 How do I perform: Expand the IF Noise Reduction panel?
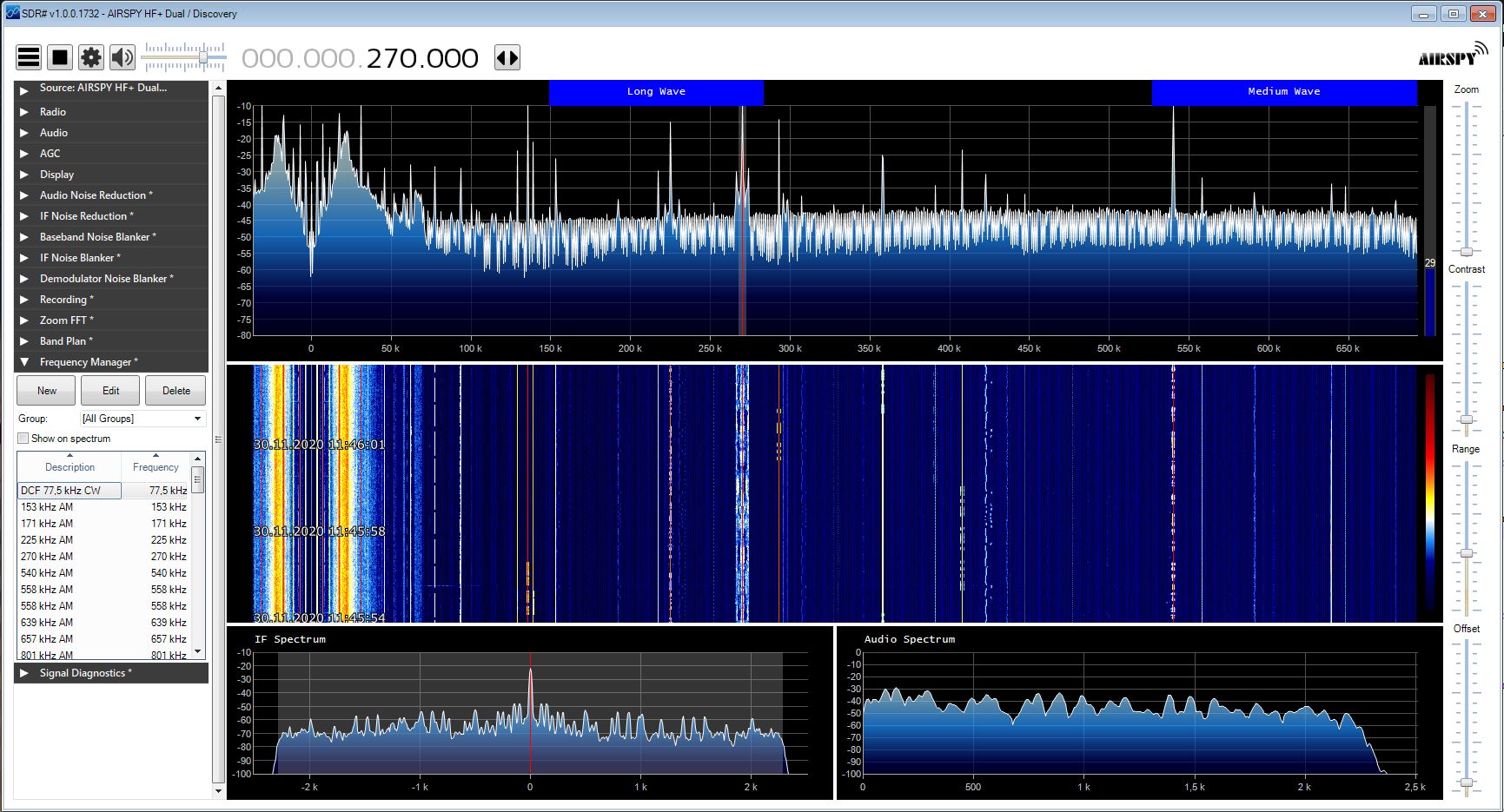pyautogui.click(x=111, y=216)
